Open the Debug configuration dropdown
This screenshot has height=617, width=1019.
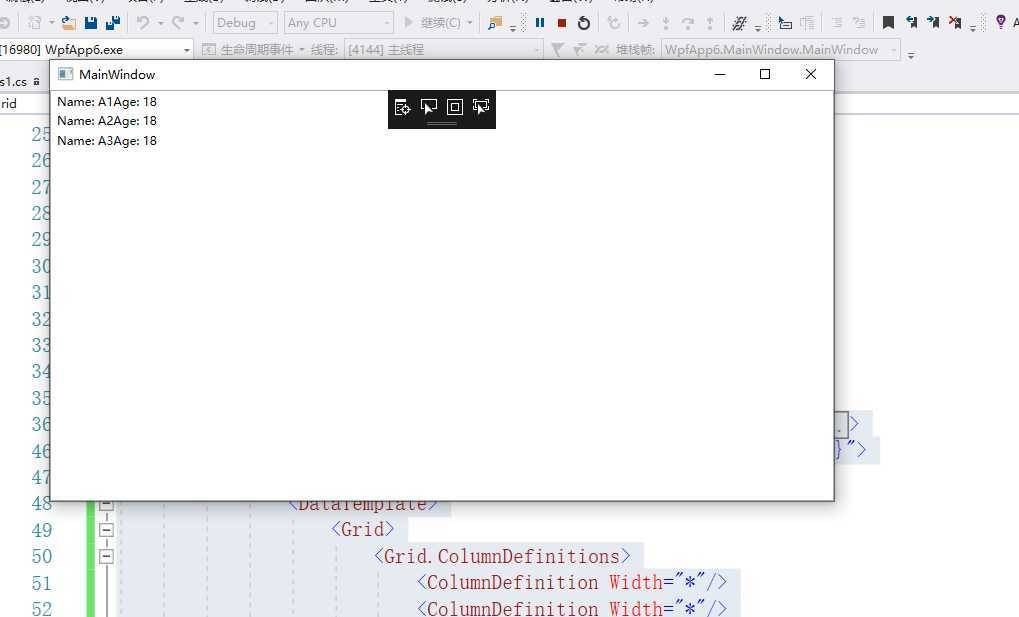click(245, 23)
